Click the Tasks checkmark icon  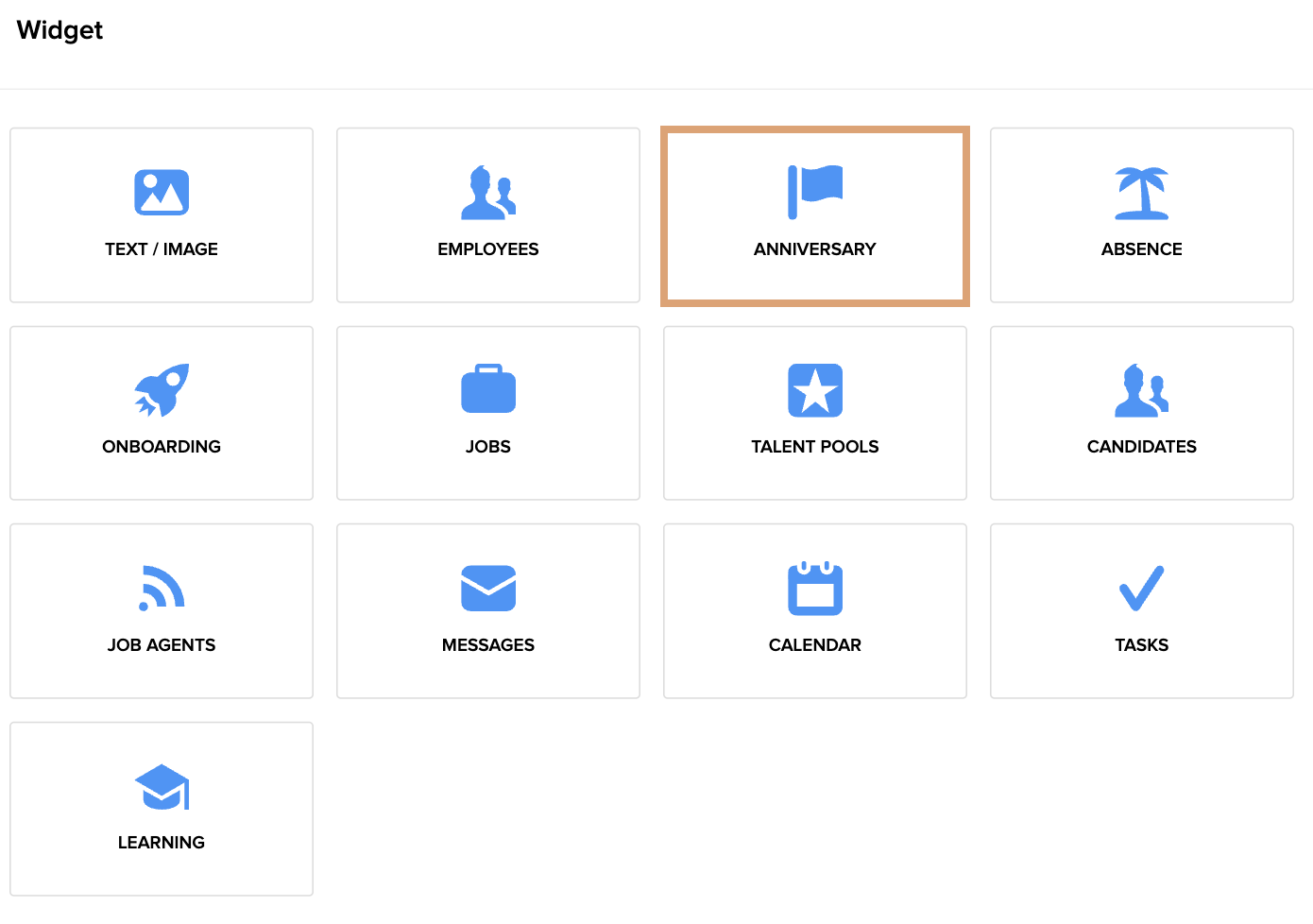(1142, 588)
